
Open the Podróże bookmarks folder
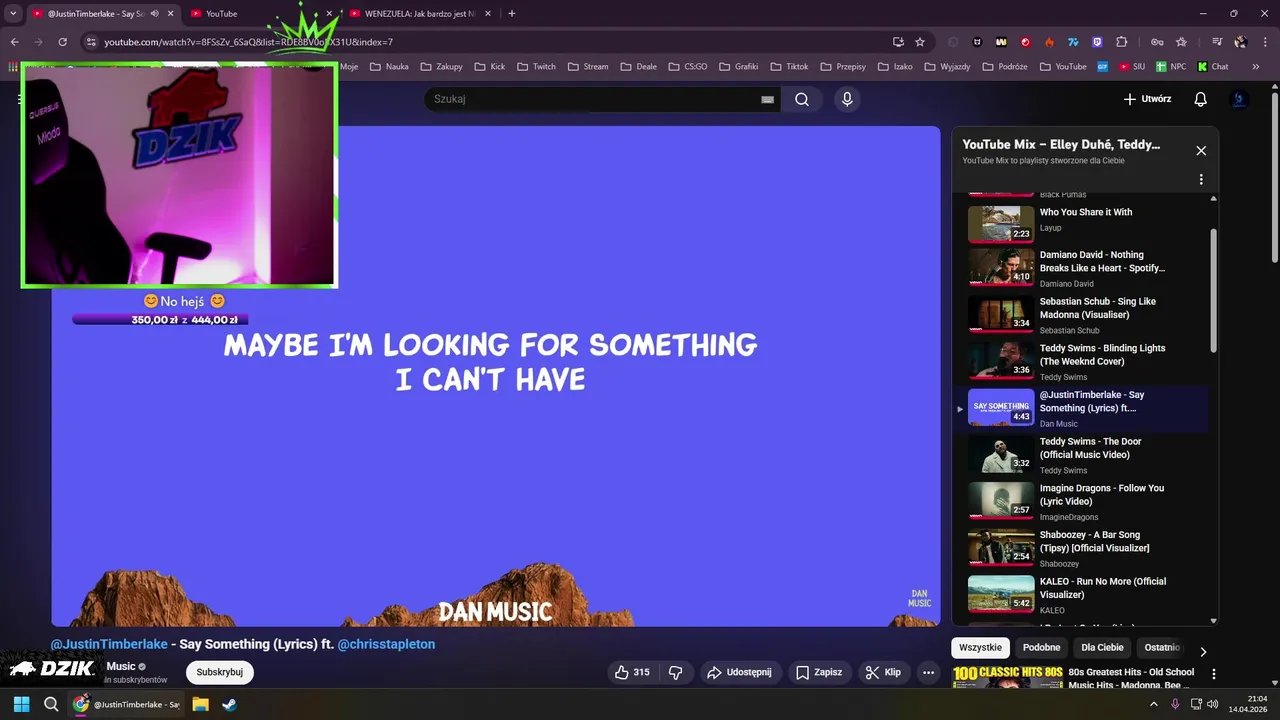[x=1003, y=67]
